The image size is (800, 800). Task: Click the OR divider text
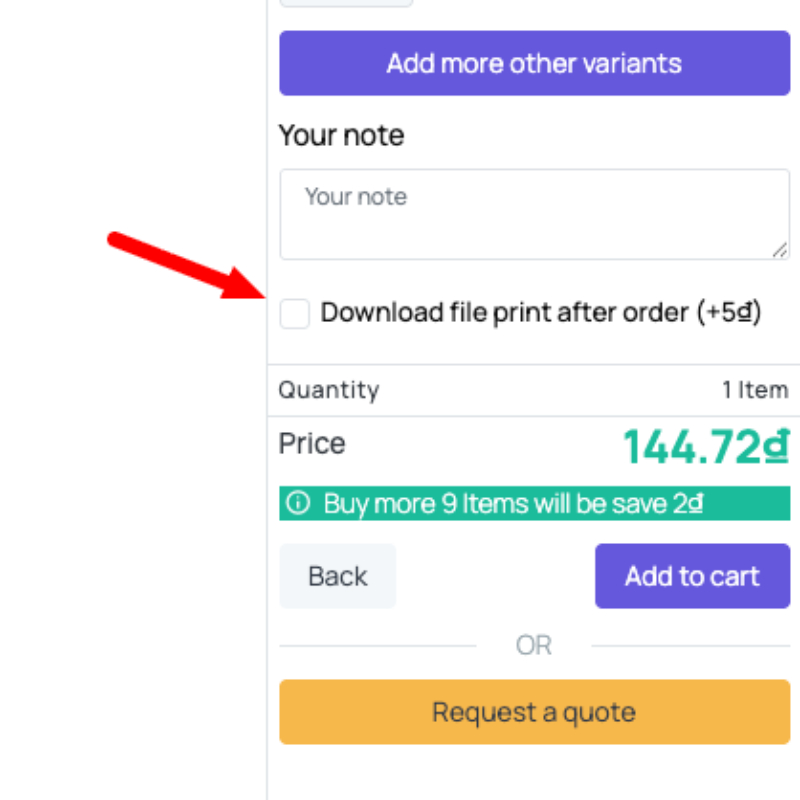click(534, 645)
